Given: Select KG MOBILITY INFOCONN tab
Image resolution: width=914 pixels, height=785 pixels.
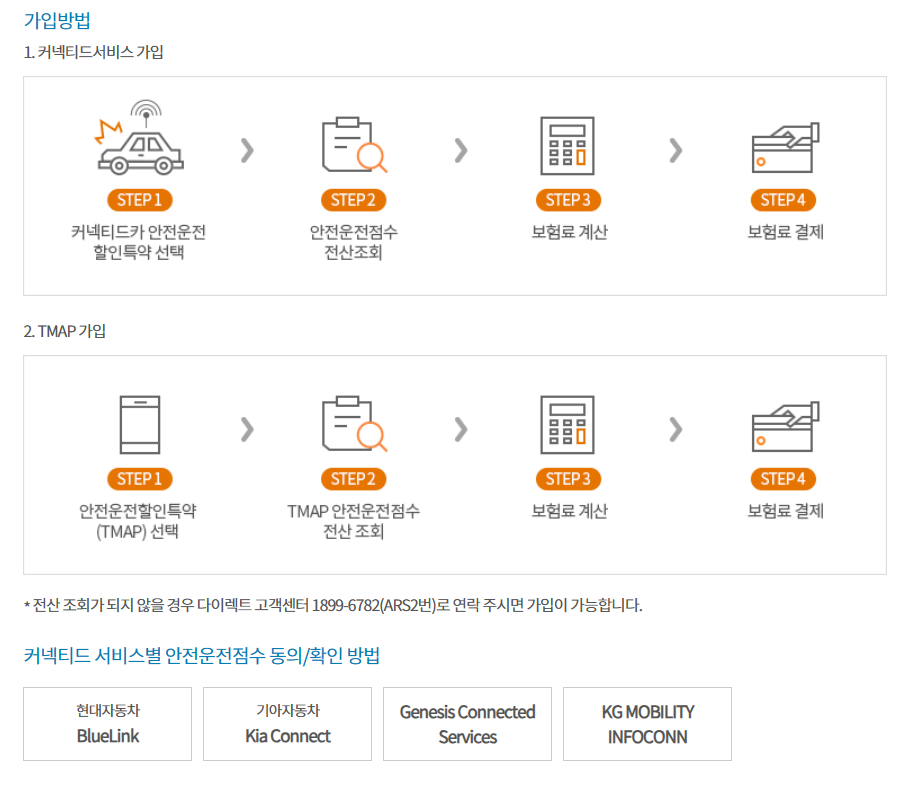Looking at the screenshot, I should click(x=648, y=724).
